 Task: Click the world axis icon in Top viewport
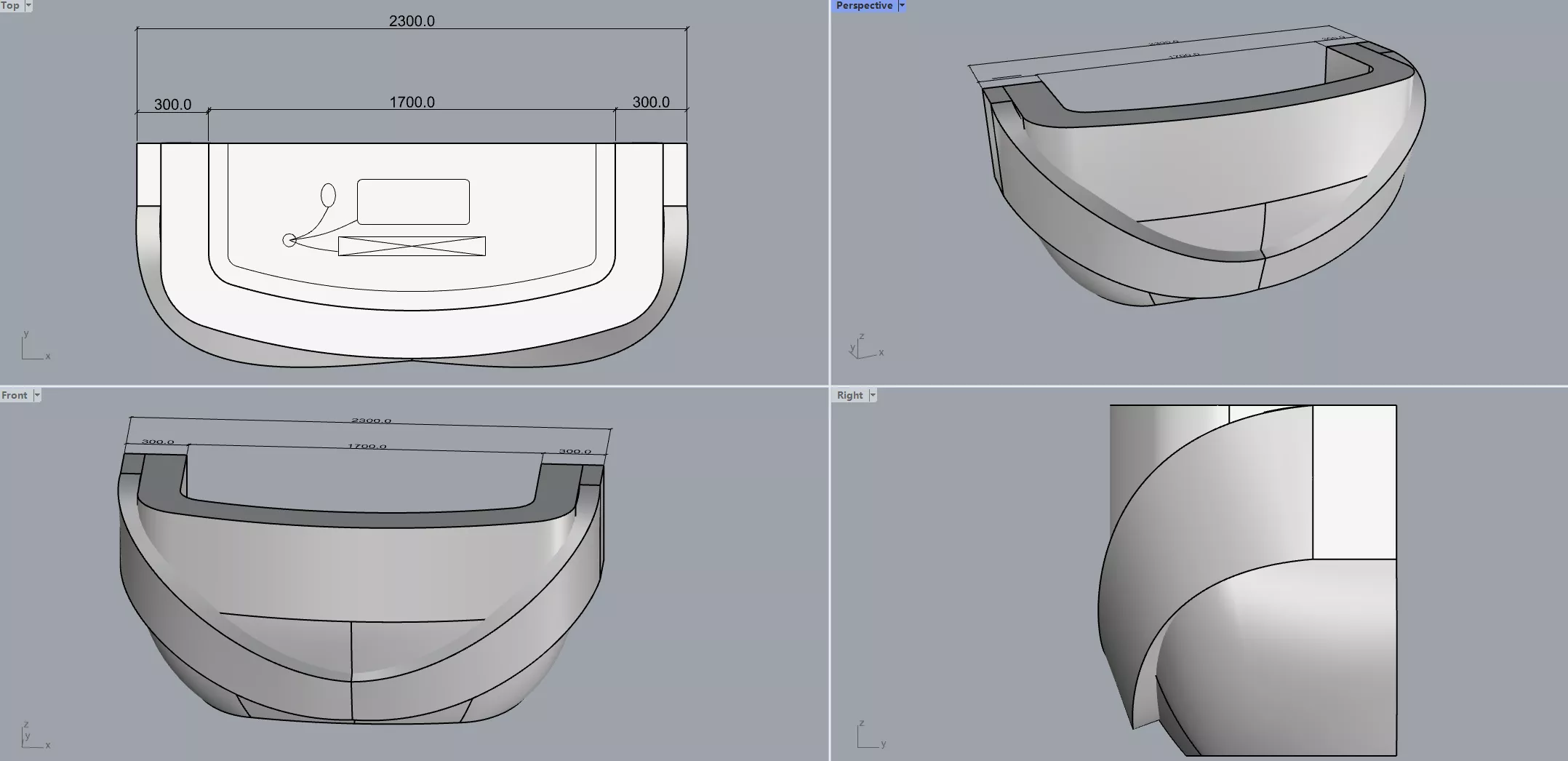35,346
